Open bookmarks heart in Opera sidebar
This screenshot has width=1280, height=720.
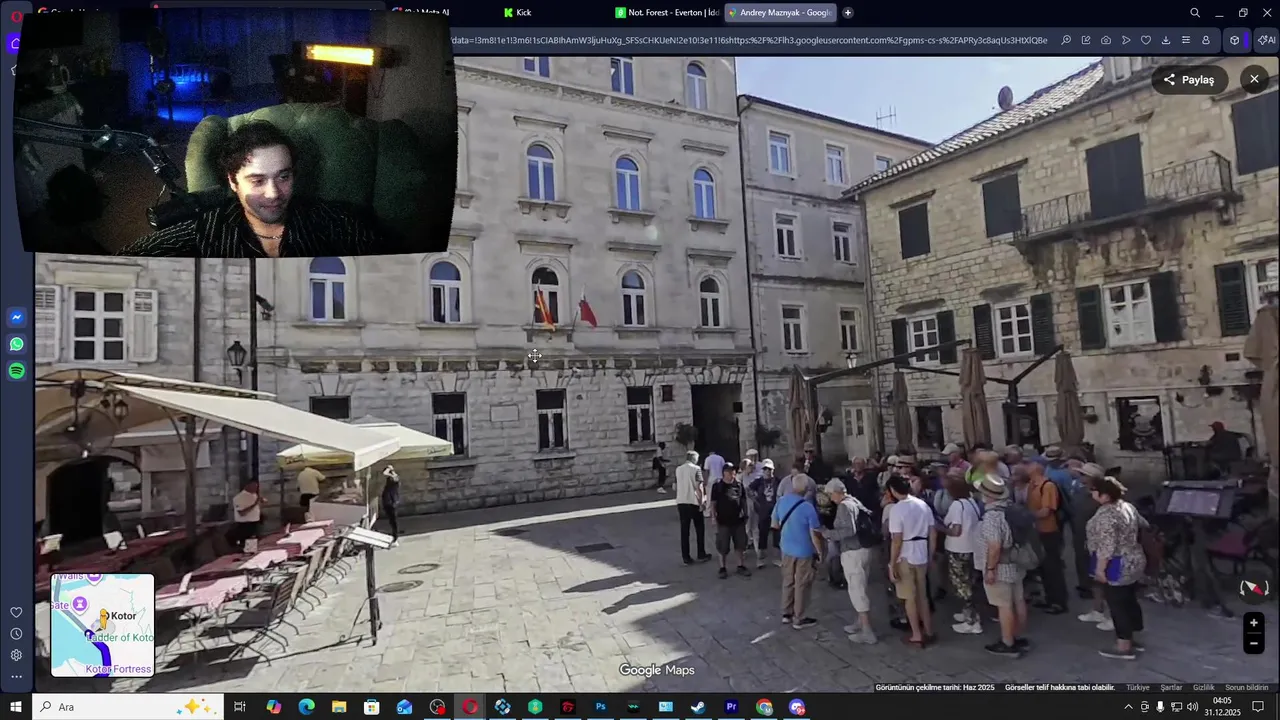click(x=16, y=612)
